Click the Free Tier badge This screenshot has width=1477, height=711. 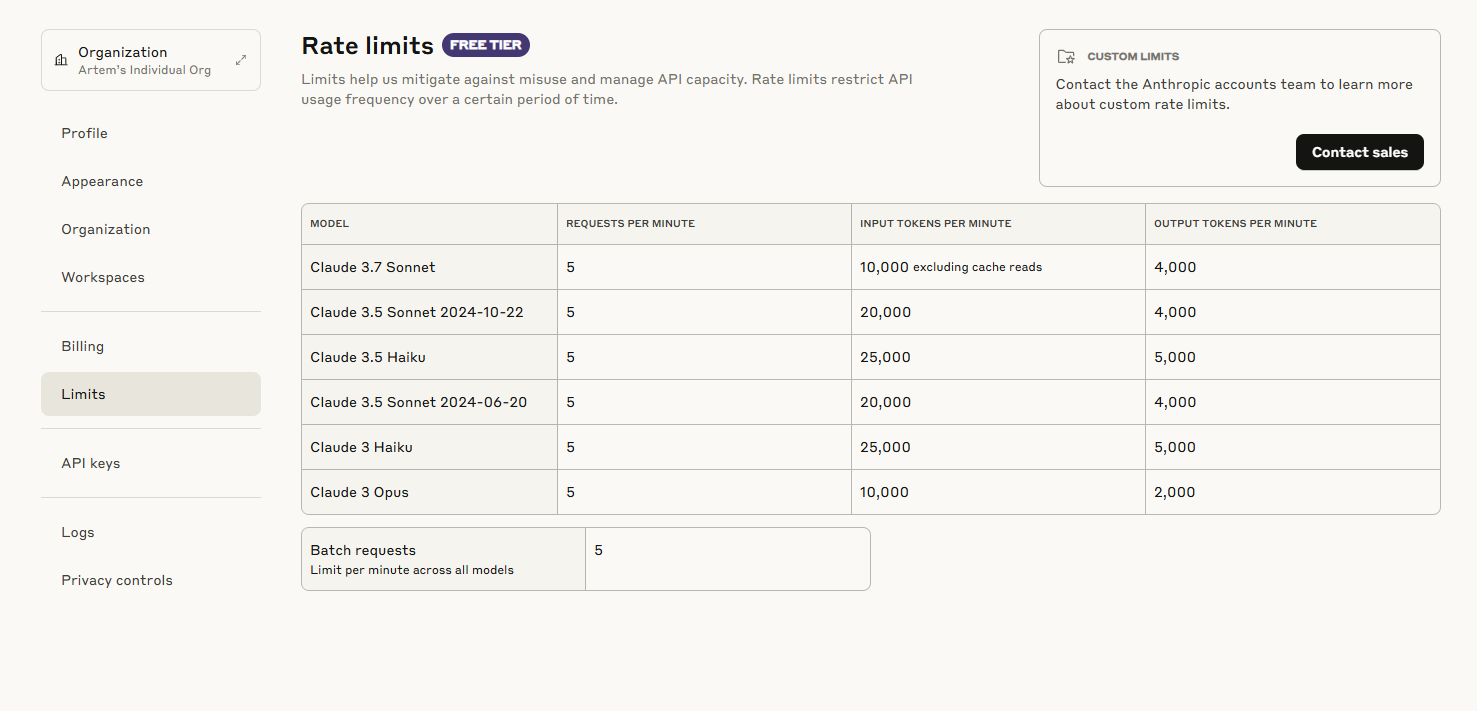coord(486,45)
